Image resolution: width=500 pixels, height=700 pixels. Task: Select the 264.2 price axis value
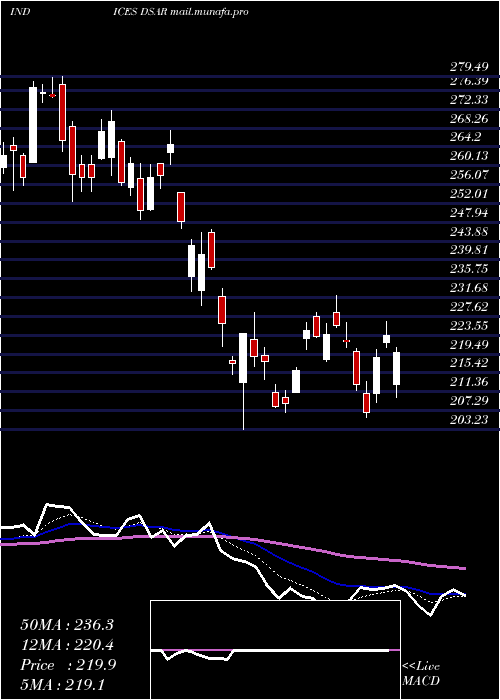coord(466,137)
